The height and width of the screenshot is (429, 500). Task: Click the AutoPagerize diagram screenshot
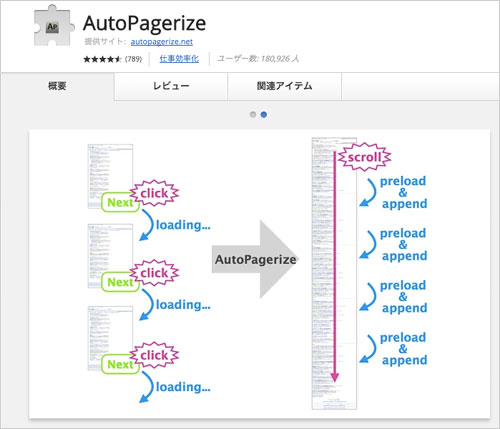259,274
